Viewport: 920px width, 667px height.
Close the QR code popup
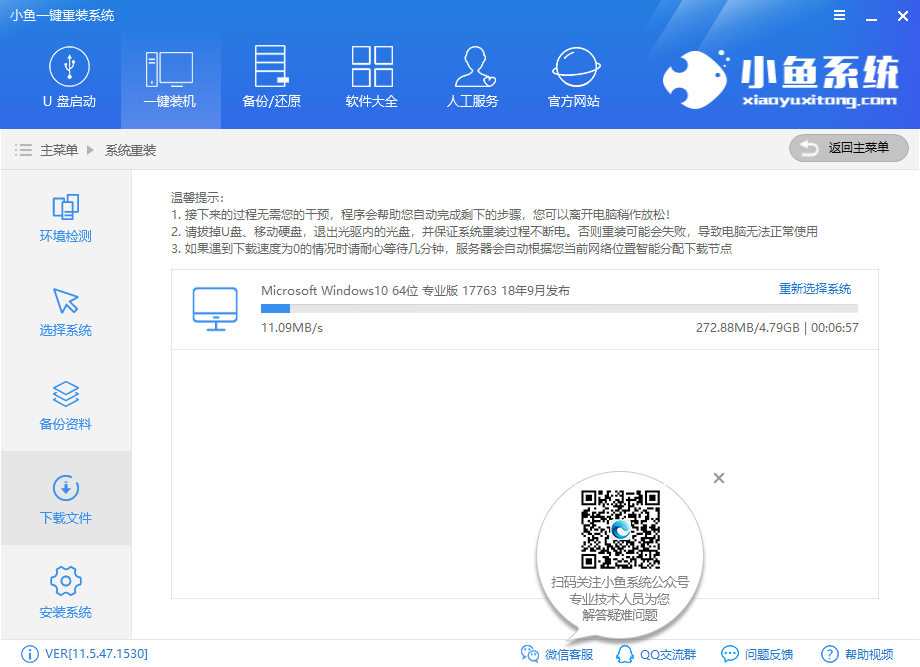718,478
